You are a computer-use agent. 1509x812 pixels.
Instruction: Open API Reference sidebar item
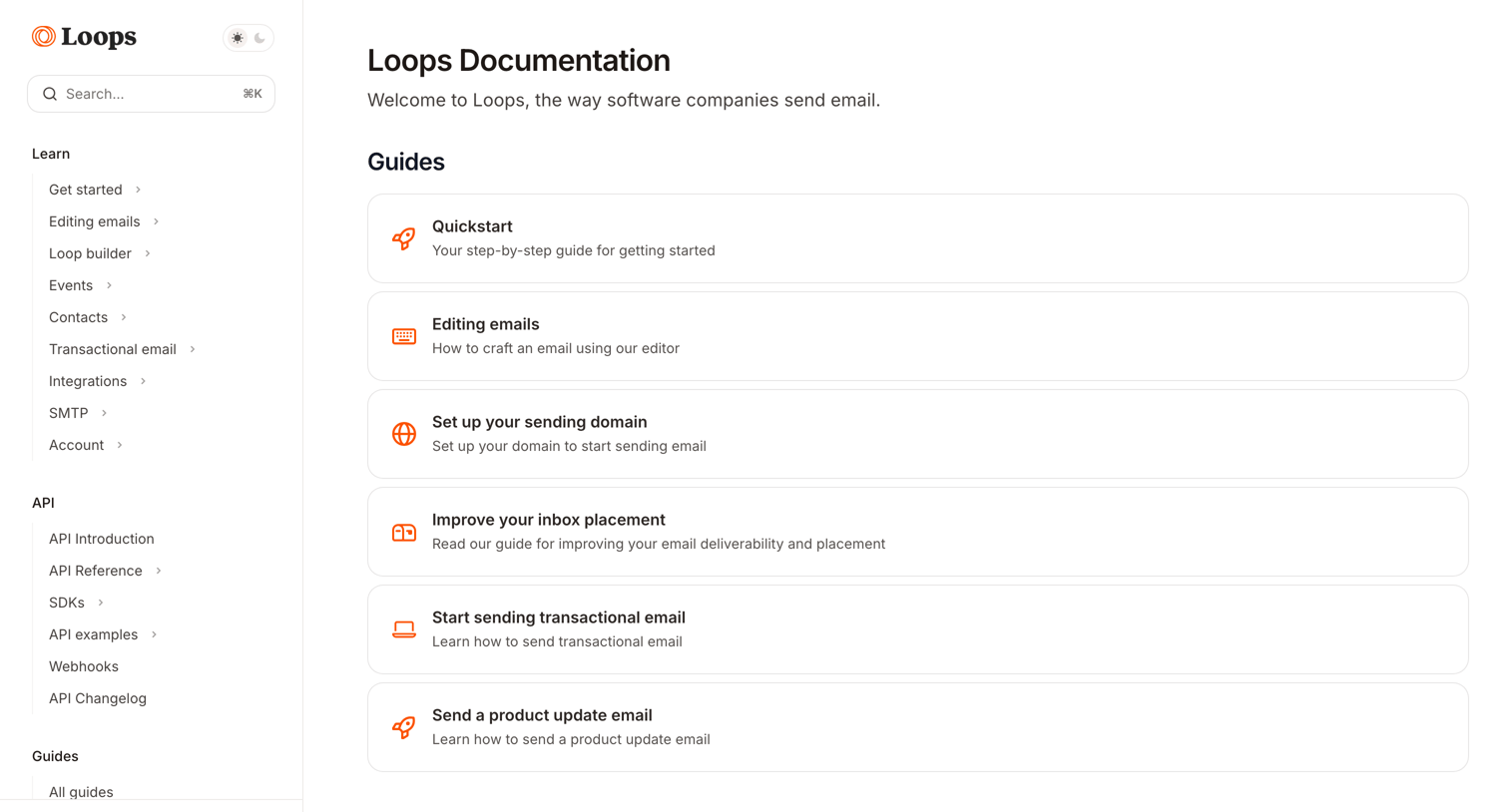pyautogui.click(x=96, y=571)
